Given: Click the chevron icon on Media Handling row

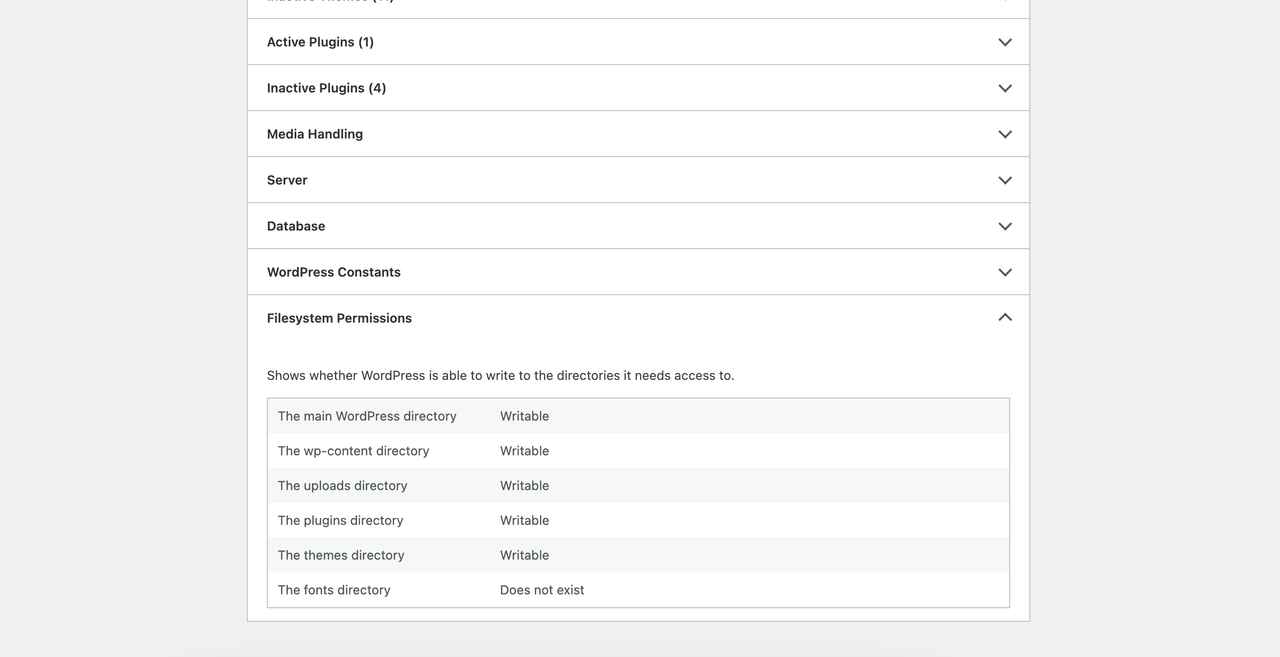Looking at the screenshot, I should click(x=1005, y=134).
